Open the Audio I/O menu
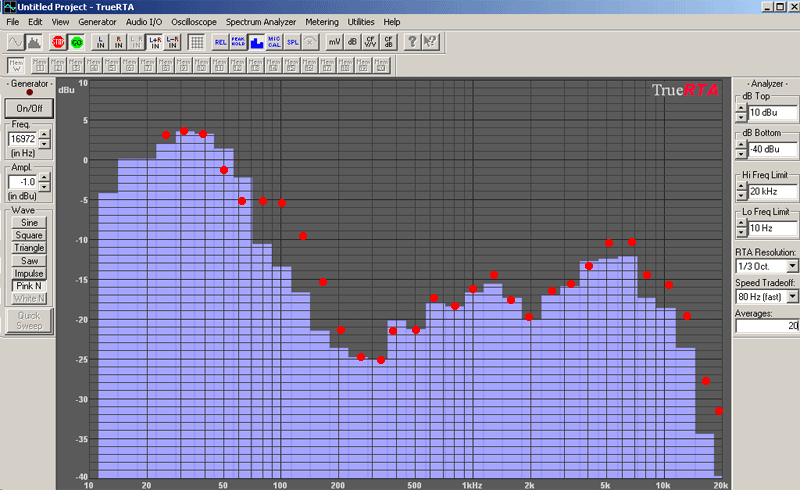The image size is (800, 490). 144,22
